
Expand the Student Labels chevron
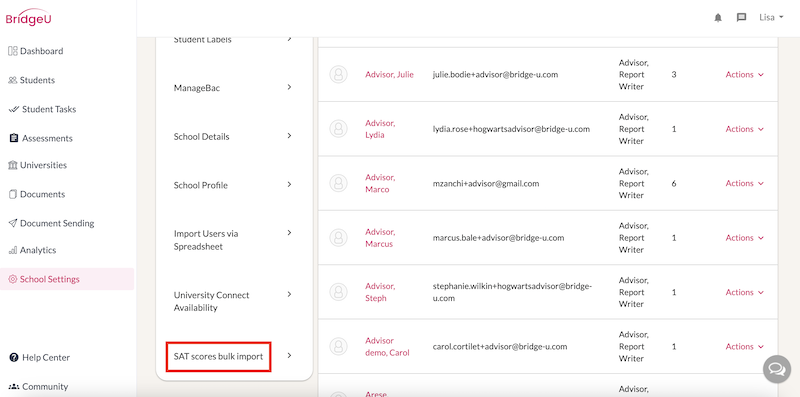(289, 39)
